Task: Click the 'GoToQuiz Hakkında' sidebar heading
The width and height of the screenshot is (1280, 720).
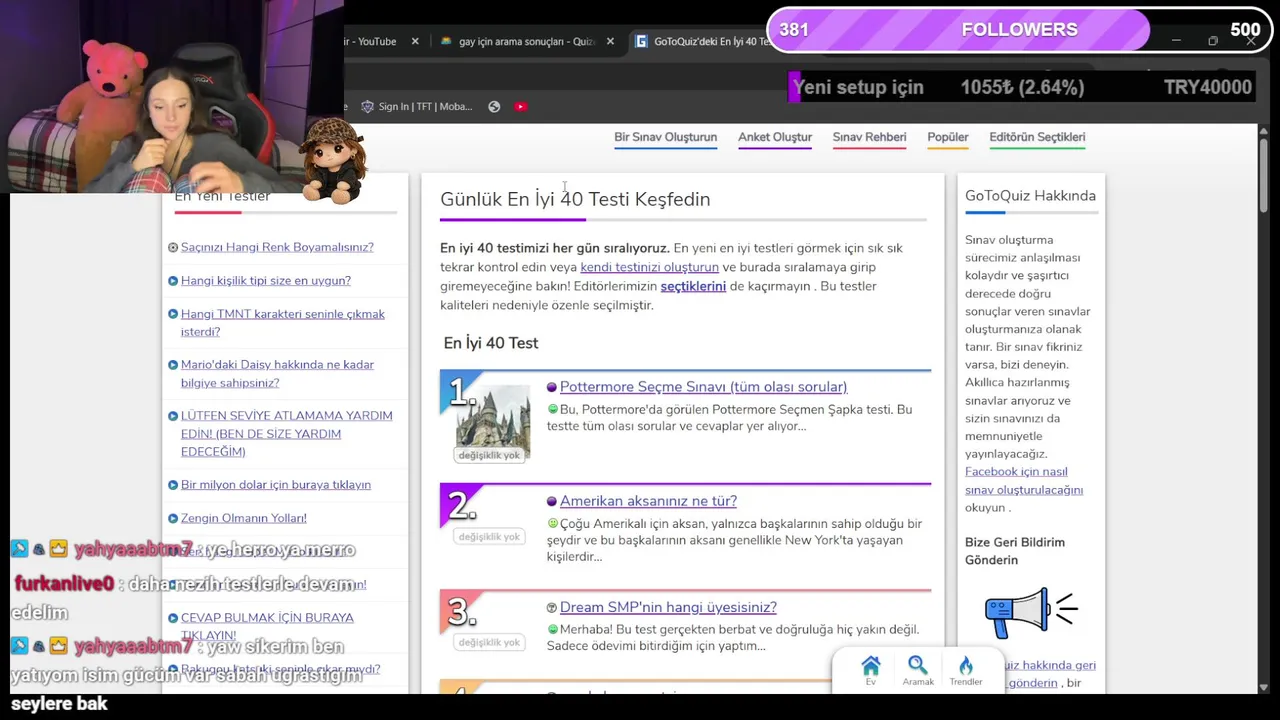Action: [x=1030, y=195]
